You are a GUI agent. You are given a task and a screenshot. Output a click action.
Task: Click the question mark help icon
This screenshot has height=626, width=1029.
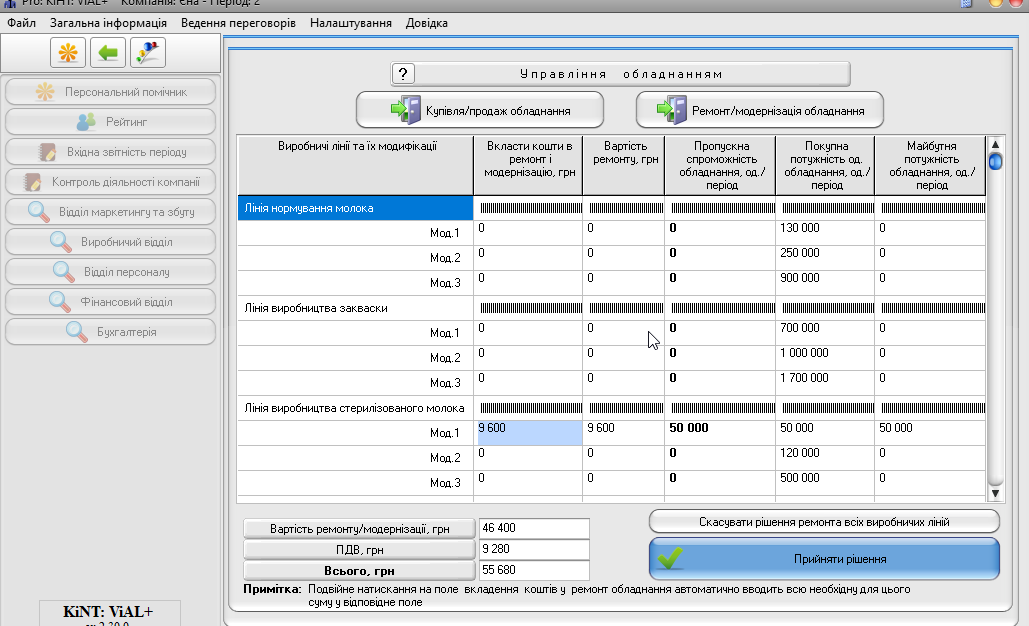403,73
